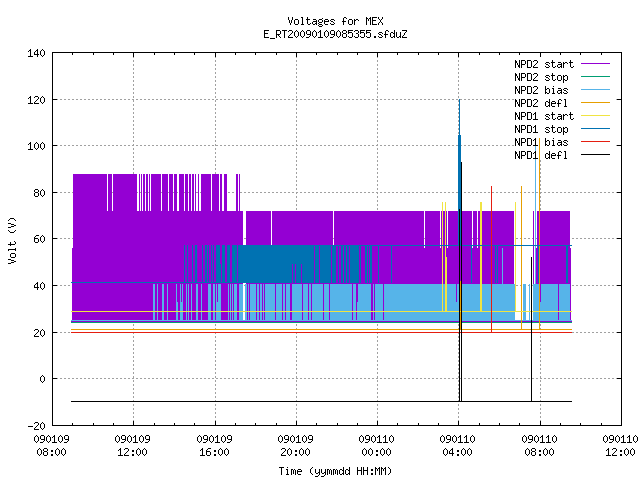The image size is (640, 480).
Task: Click the 'NPD1 stop' legend label
Action: point(541,129)
